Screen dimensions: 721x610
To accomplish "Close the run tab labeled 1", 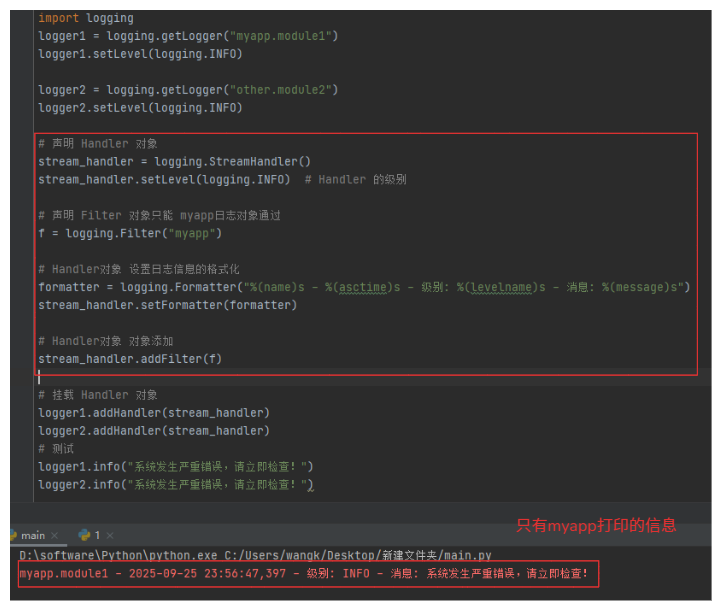I will tap(112, 536).
